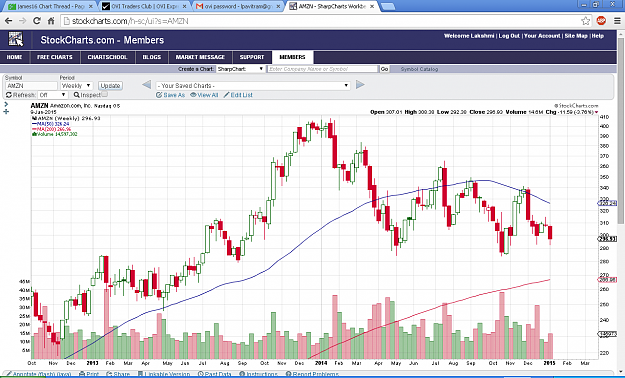Click the View All link

coord(204,95)
